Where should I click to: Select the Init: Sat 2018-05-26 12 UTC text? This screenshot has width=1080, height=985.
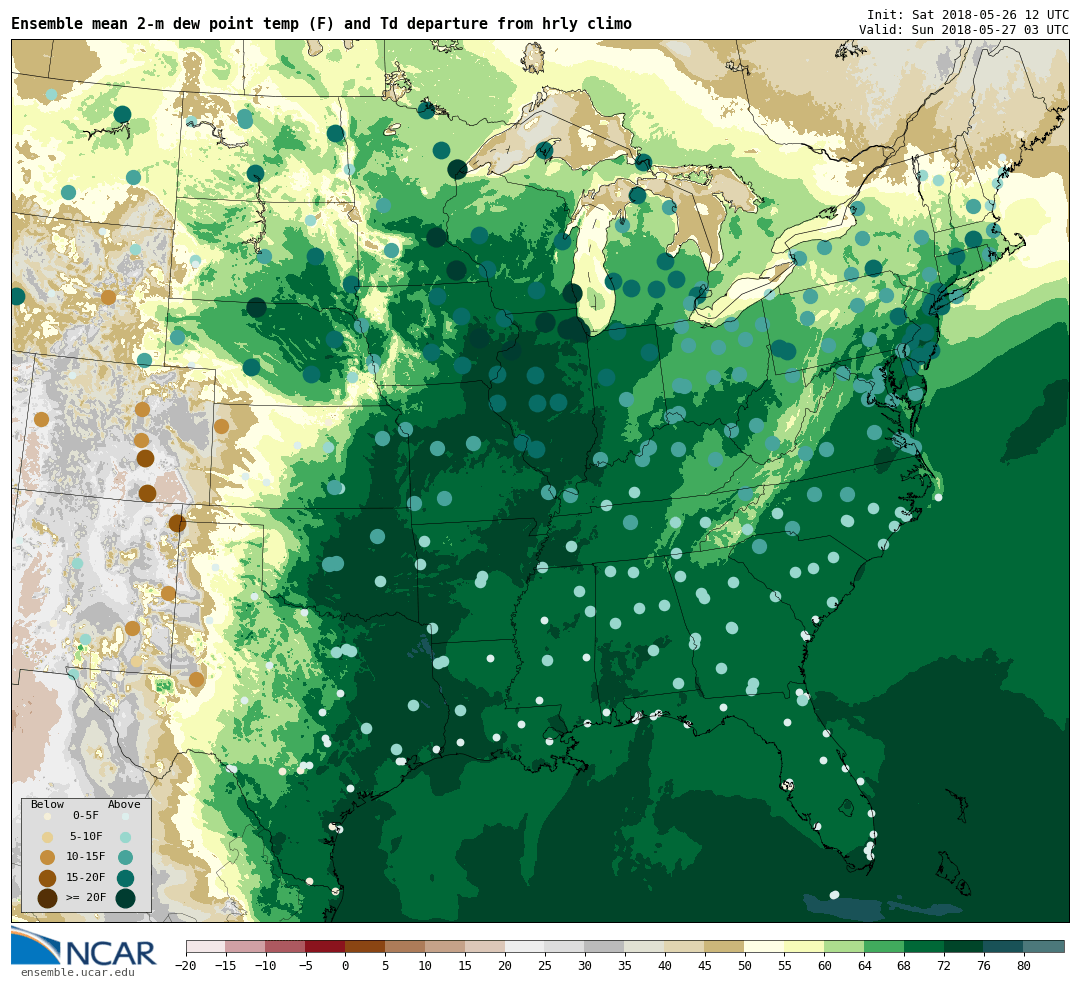click(x=968, y=14)
